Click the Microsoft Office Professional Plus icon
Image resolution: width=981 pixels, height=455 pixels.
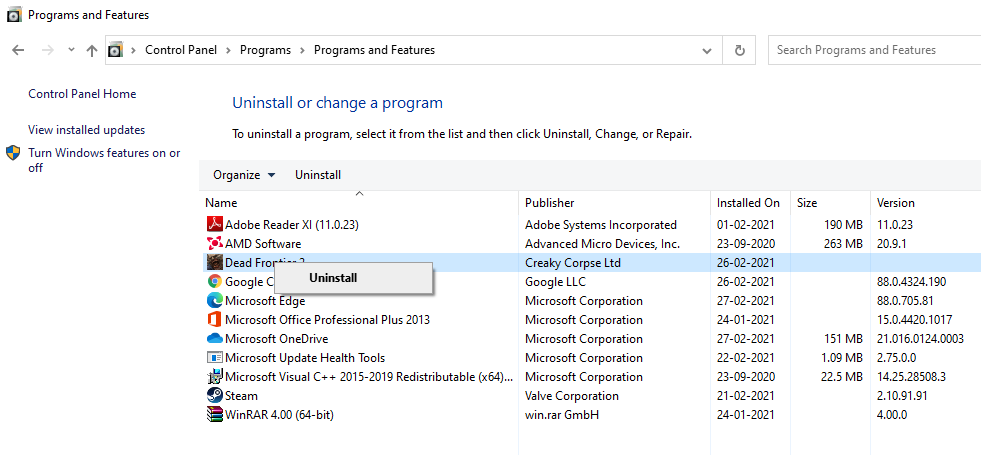click(x=215, y=319)
